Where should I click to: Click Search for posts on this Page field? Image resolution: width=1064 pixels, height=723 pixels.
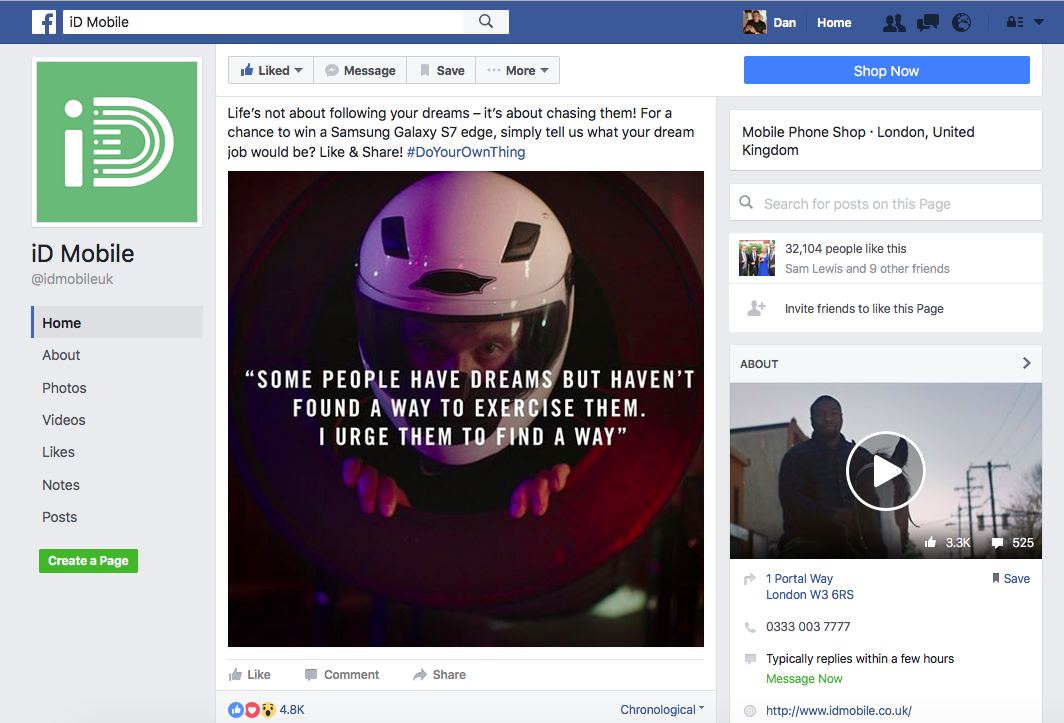pyautogui.click(x=886, y=203)
